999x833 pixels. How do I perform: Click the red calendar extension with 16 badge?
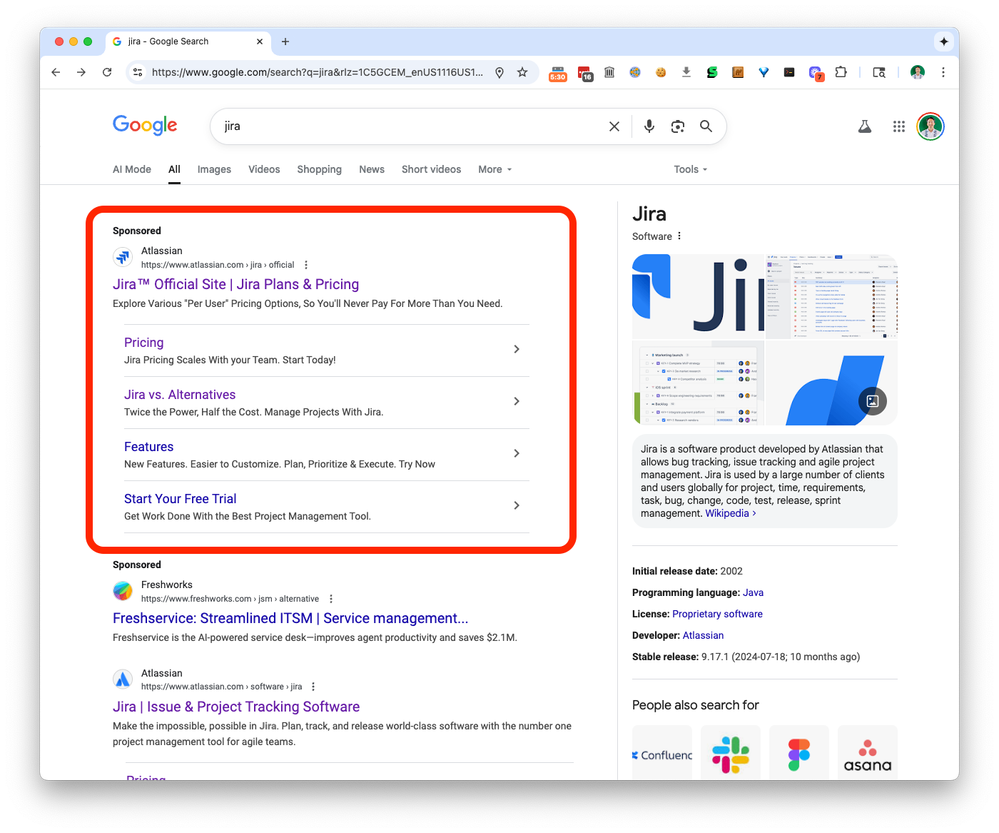(x=585, y=73)
